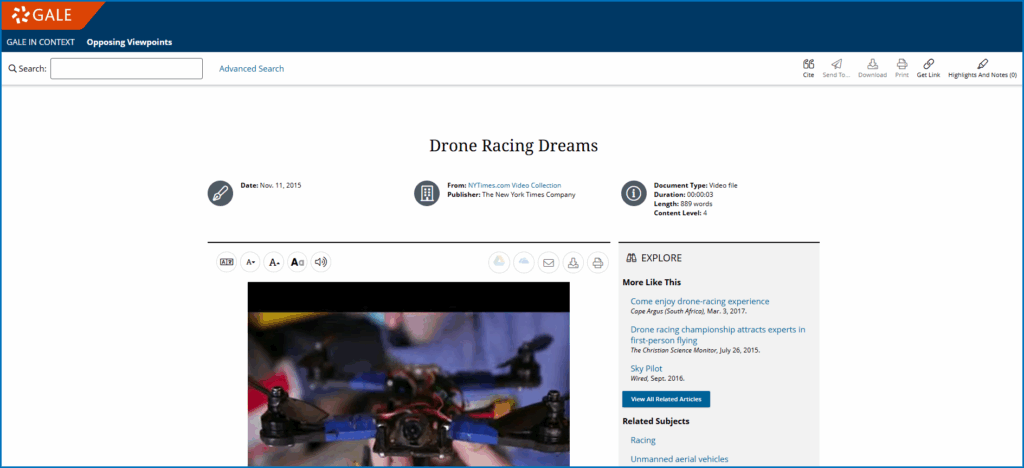Screen dimensions: 1024x468
Task: Click inside the Search text box
Action: pos(126,69)
